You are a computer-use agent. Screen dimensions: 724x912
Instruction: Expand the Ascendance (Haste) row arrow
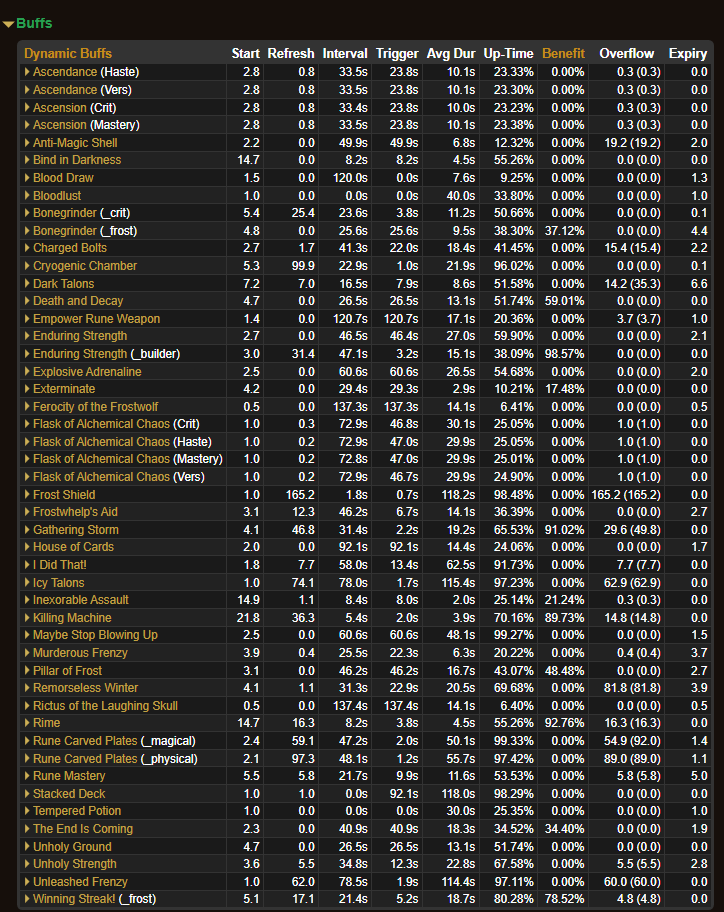(x=27, y=72)
